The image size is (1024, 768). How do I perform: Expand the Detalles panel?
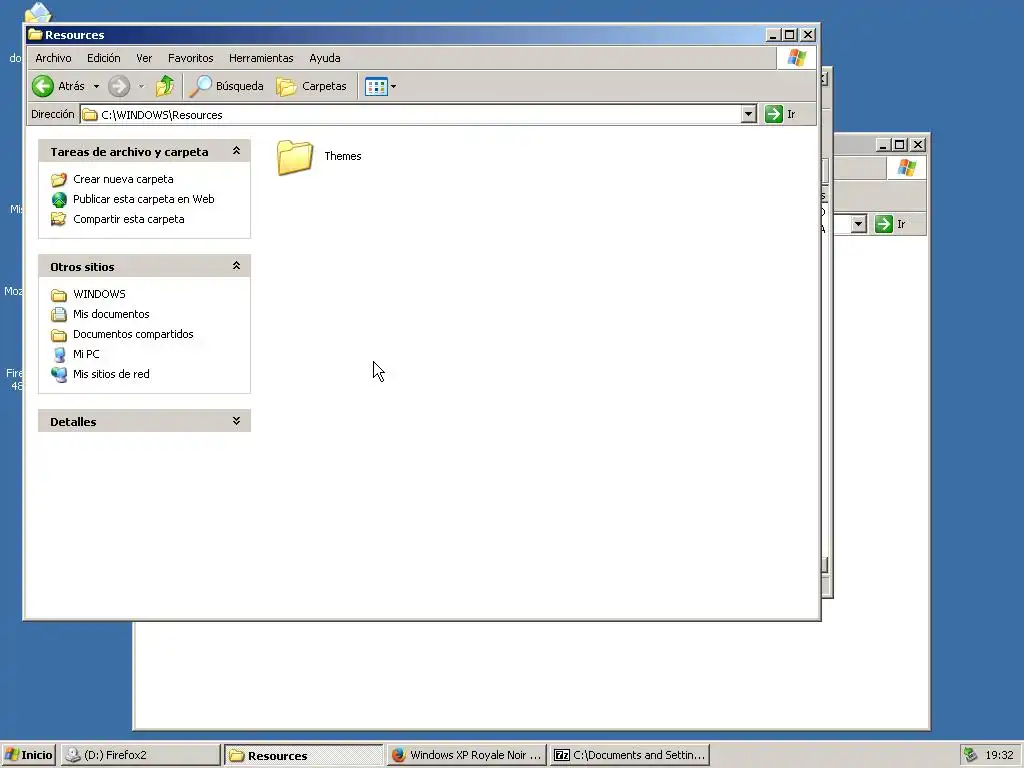236,421
